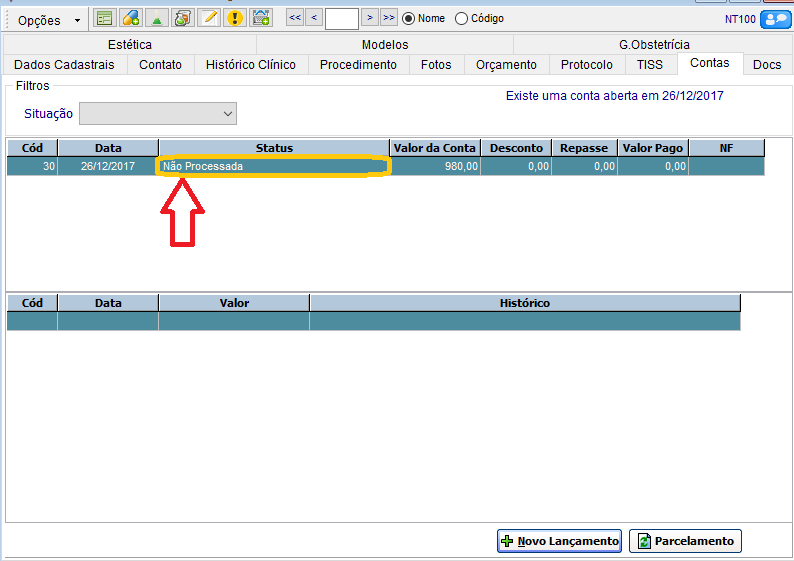Click the blue chat users icon
Screen dimensions: 794x561
coord(775,19)
